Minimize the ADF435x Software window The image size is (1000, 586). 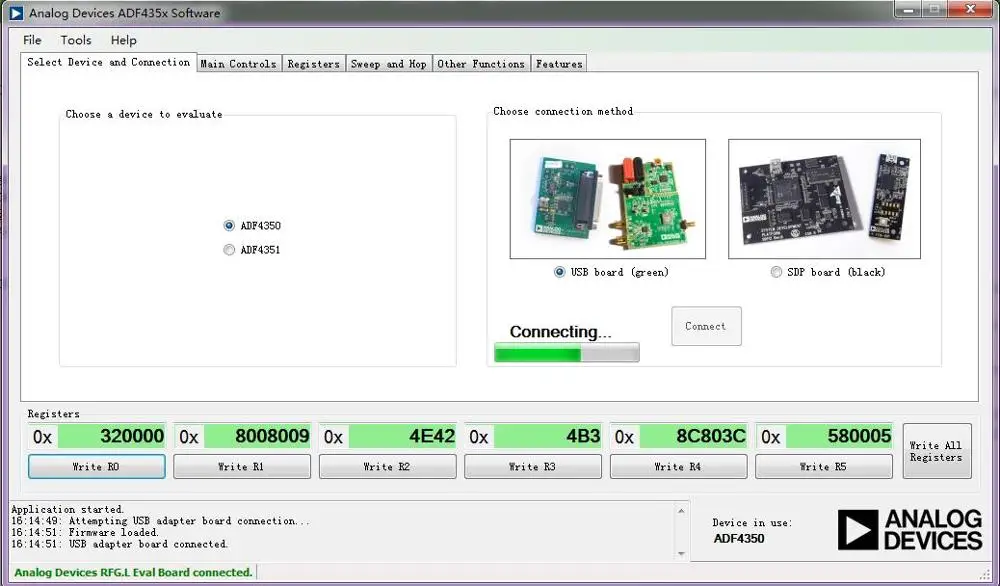tap(908, 10)
